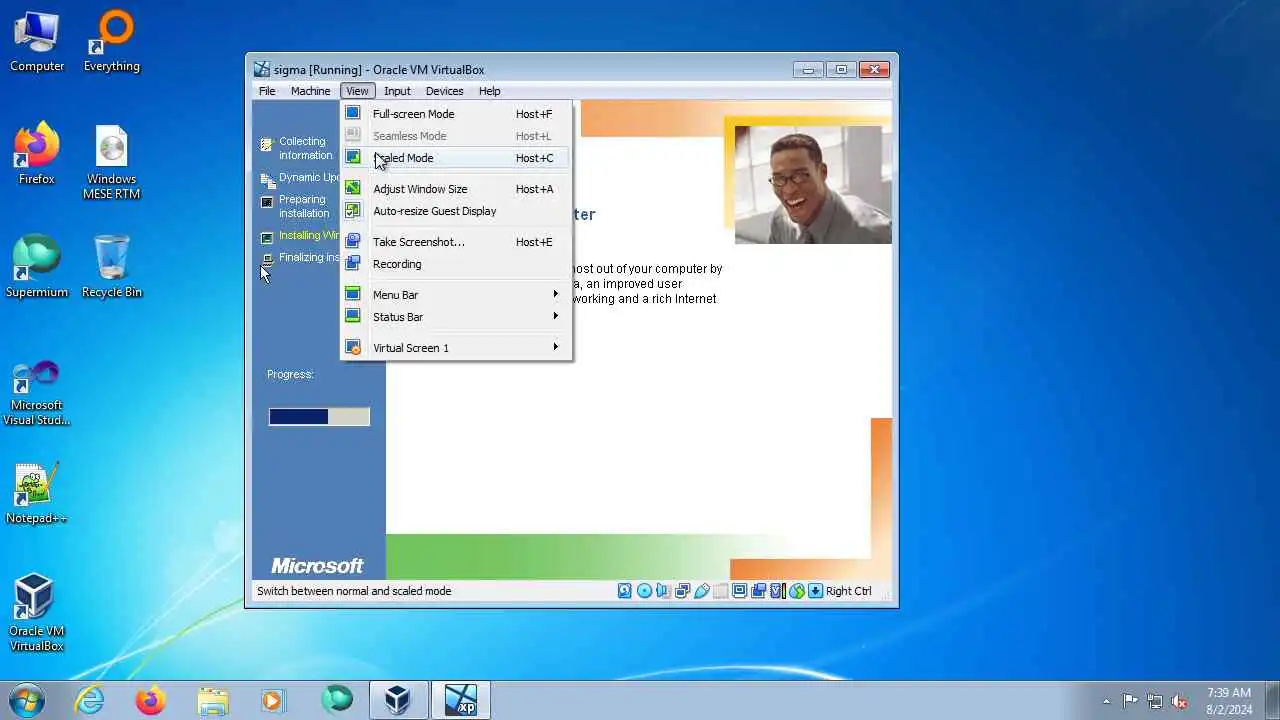
Task: Open the clock showing 7:39 AM
Action: pyautogui.click(x=1229, y=700)
